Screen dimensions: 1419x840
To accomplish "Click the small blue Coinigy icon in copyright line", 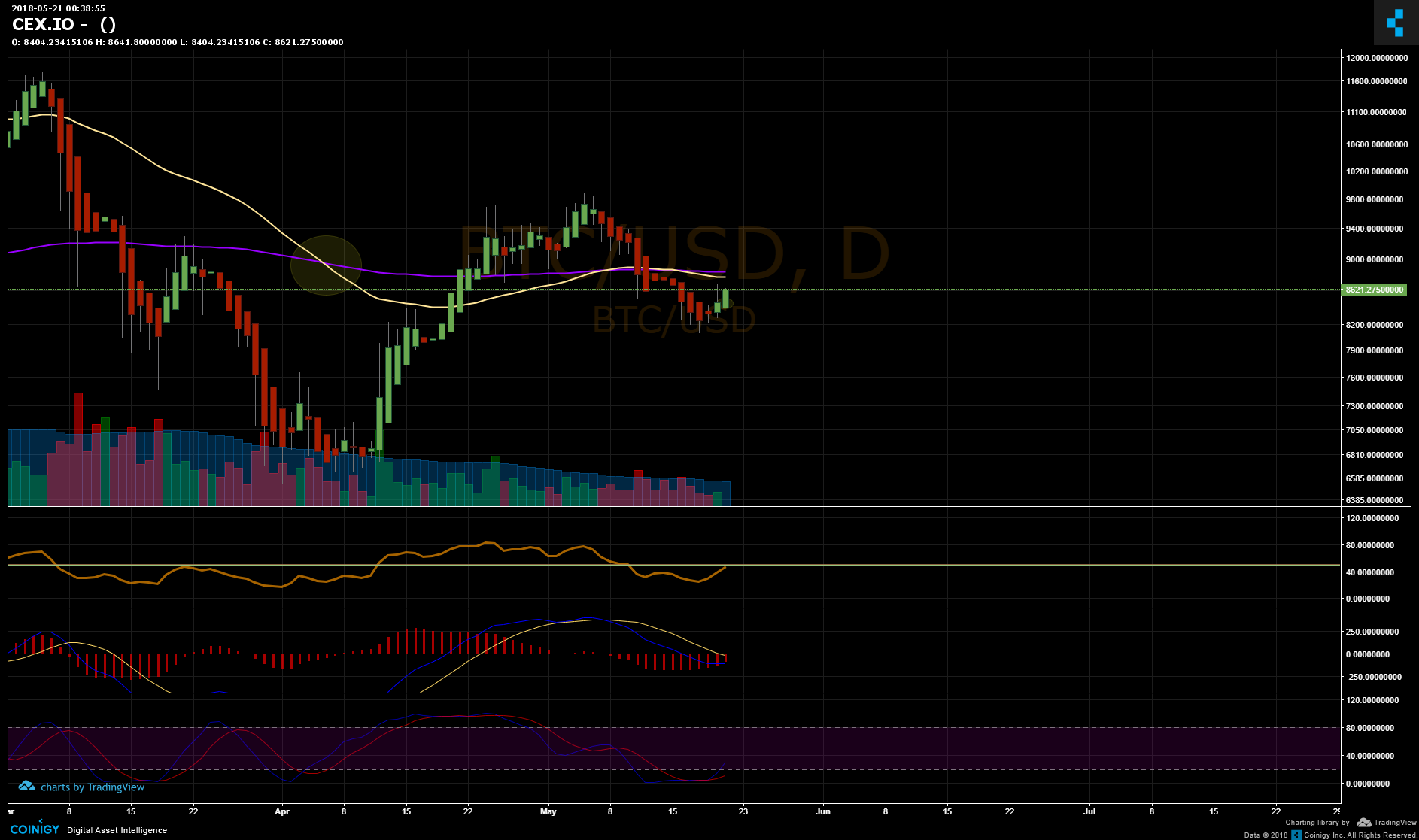I will click(1296, 835).
